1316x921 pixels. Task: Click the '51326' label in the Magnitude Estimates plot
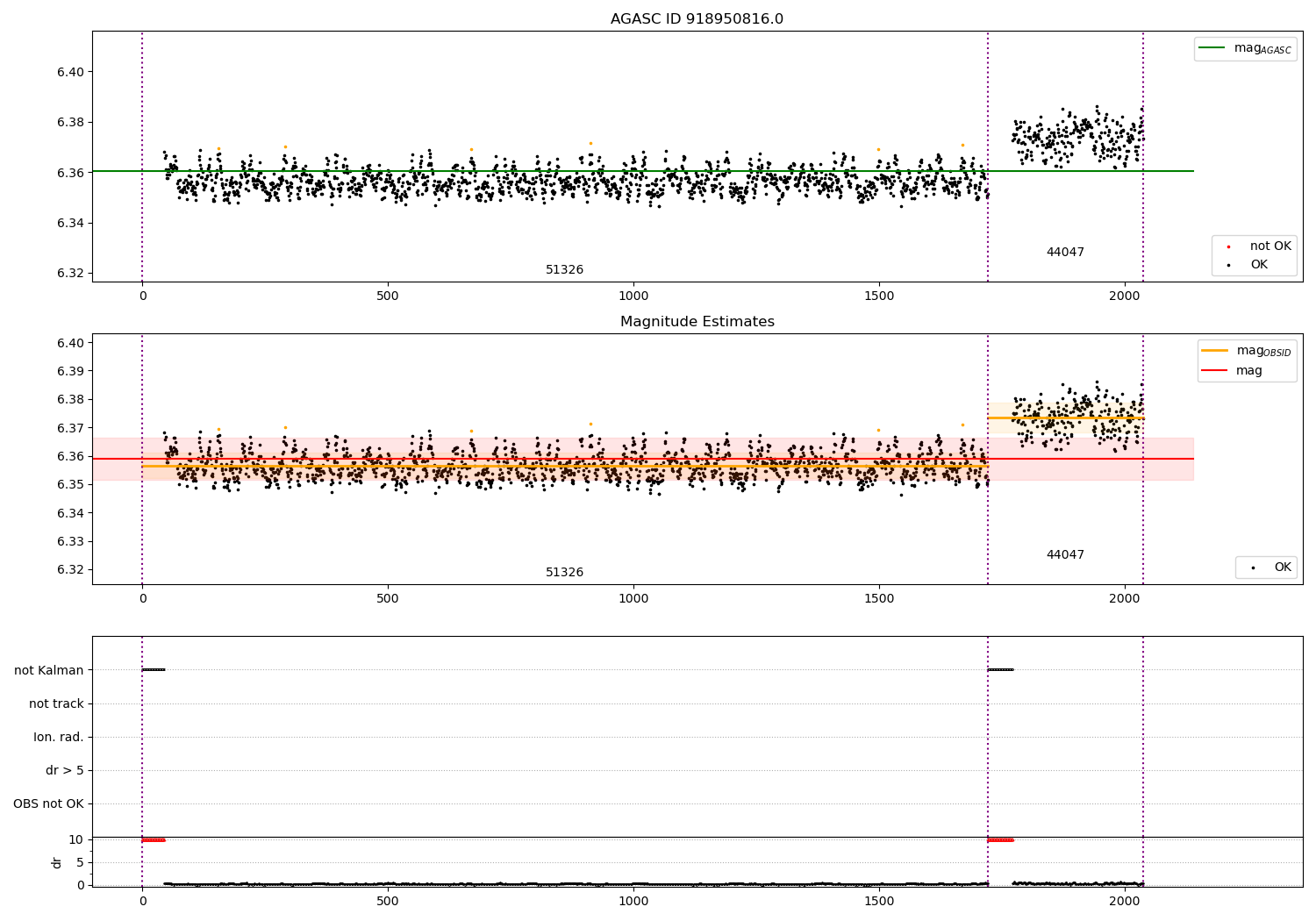tap(564, 573)
